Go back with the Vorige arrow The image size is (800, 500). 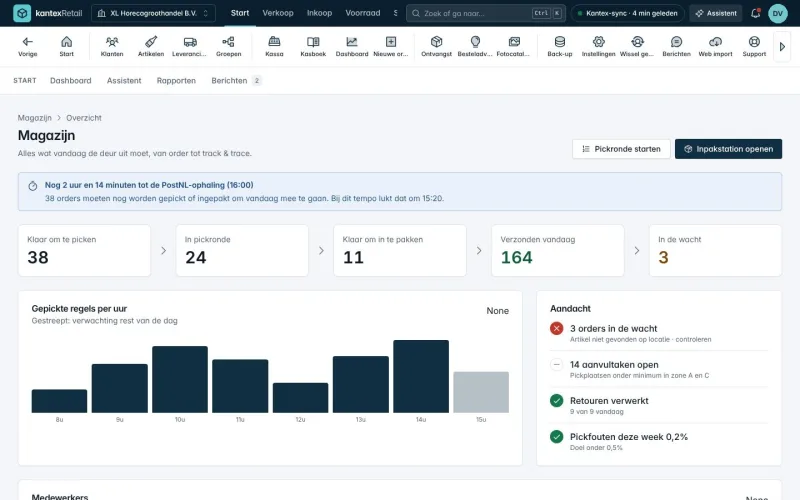(x=28, y=46)
